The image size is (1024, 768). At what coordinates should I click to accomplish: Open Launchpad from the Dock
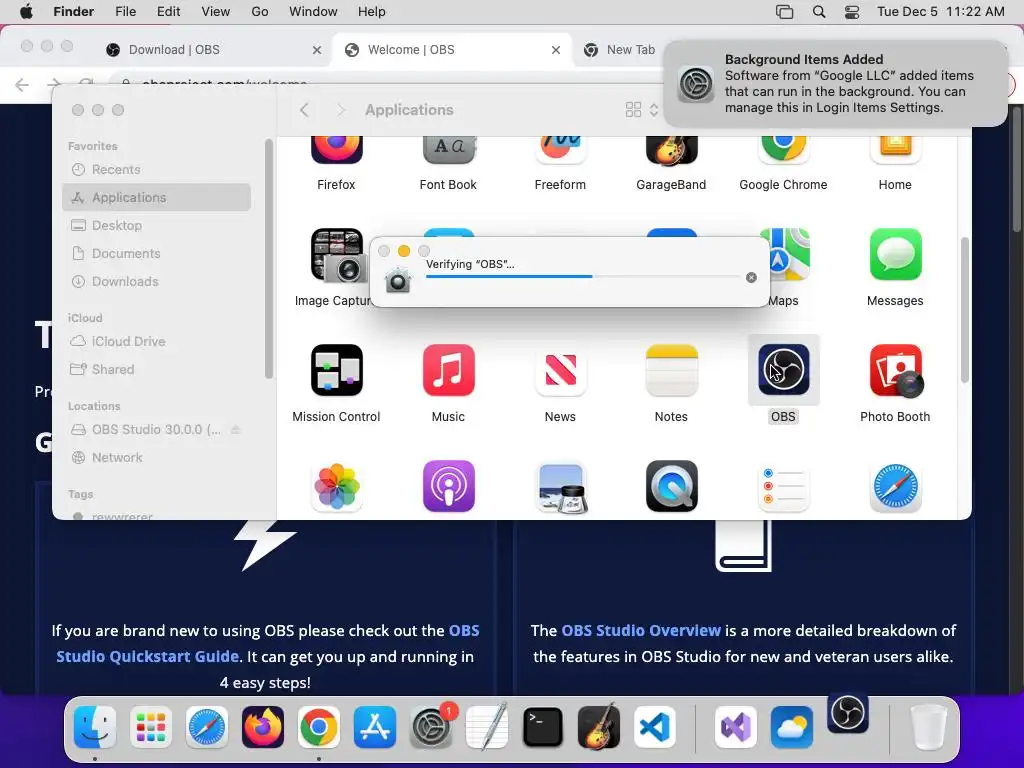151,727
